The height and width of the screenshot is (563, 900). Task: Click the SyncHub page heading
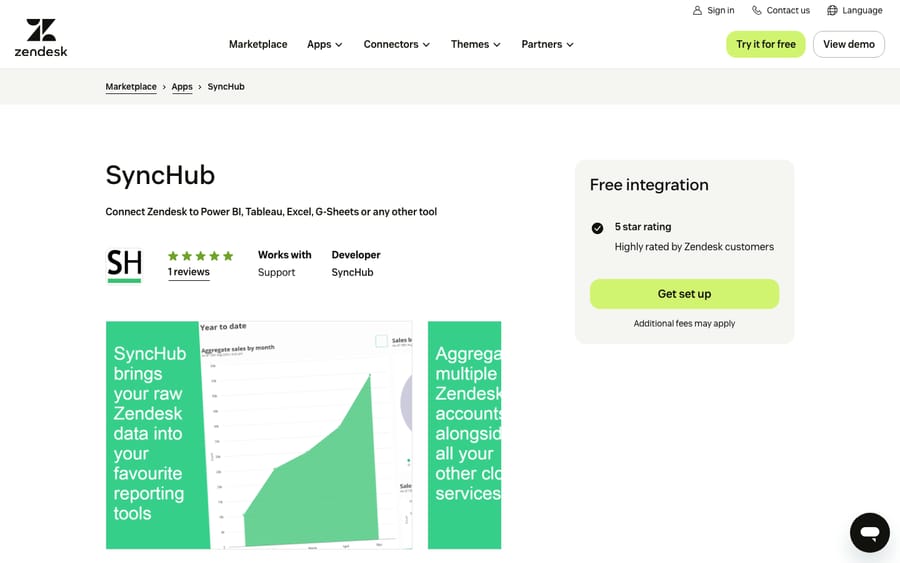tap(160, 175)
